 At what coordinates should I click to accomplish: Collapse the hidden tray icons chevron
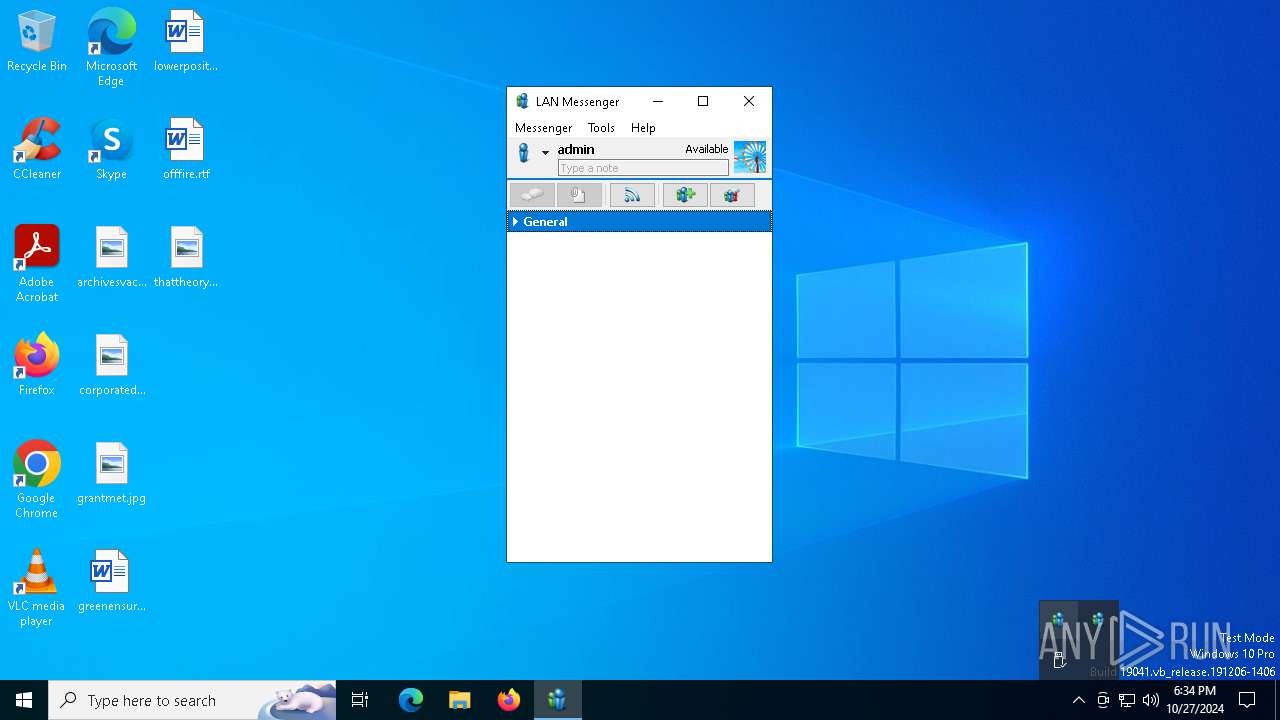point(1078,700)
